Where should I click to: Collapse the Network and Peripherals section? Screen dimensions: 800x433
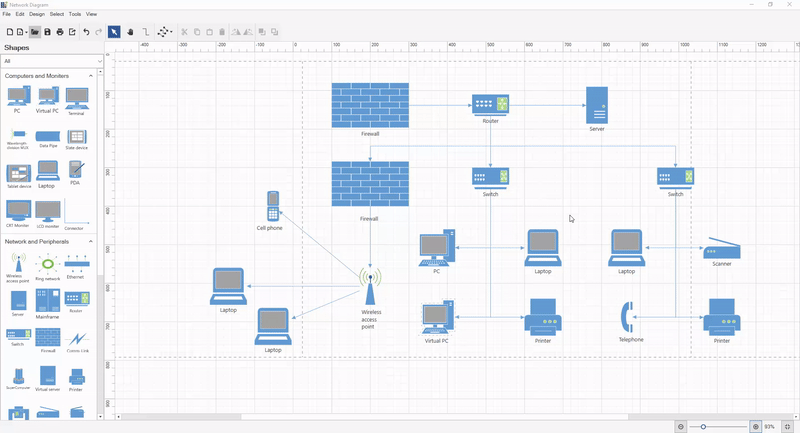pos(91,241)
